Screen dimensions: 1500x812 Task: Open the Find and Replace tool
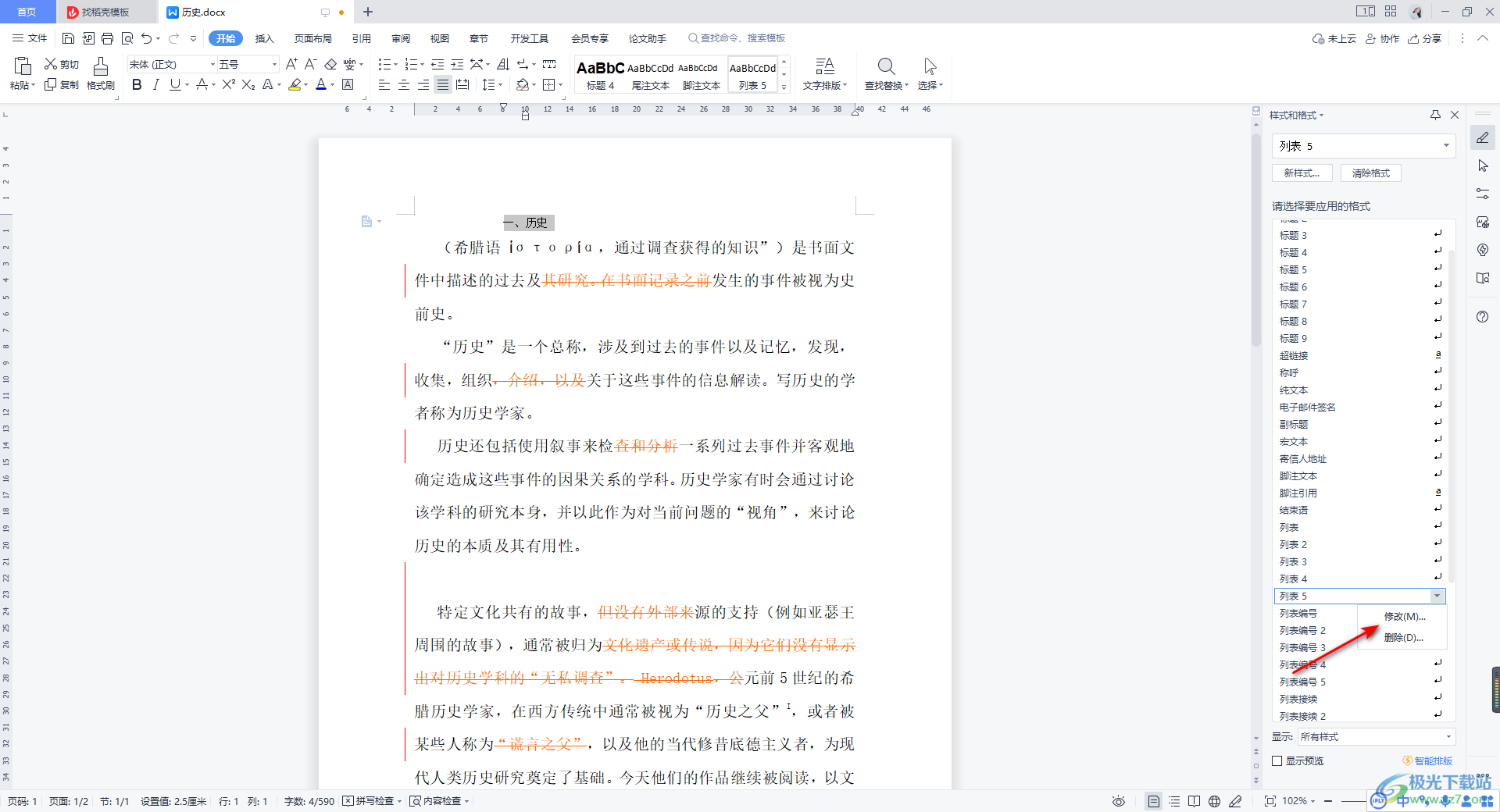[x=886, y=73]
